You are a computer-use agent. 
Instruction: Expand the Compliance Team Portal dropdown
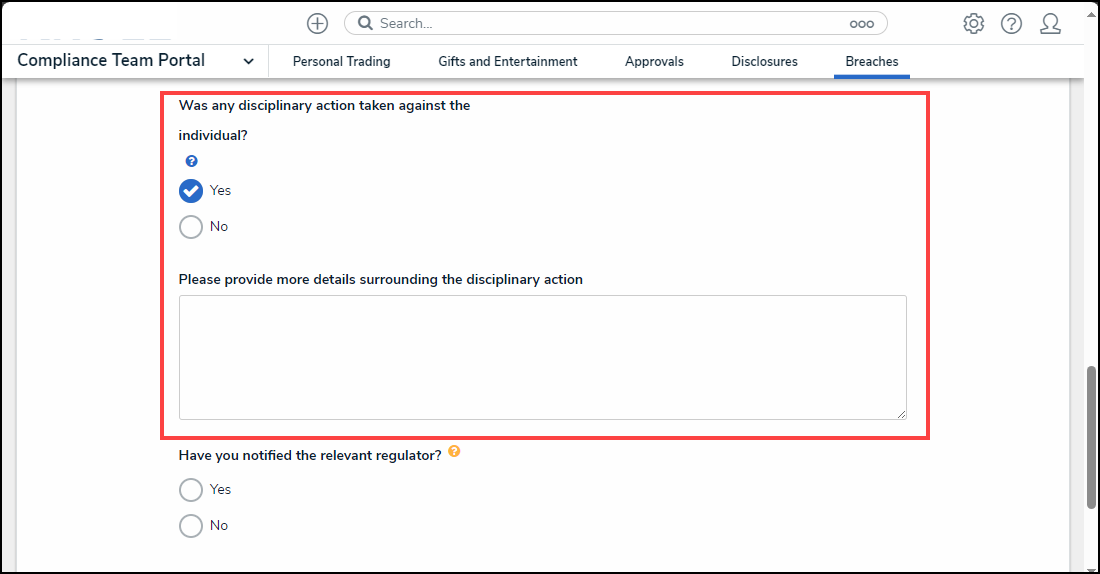click(248, 61)
